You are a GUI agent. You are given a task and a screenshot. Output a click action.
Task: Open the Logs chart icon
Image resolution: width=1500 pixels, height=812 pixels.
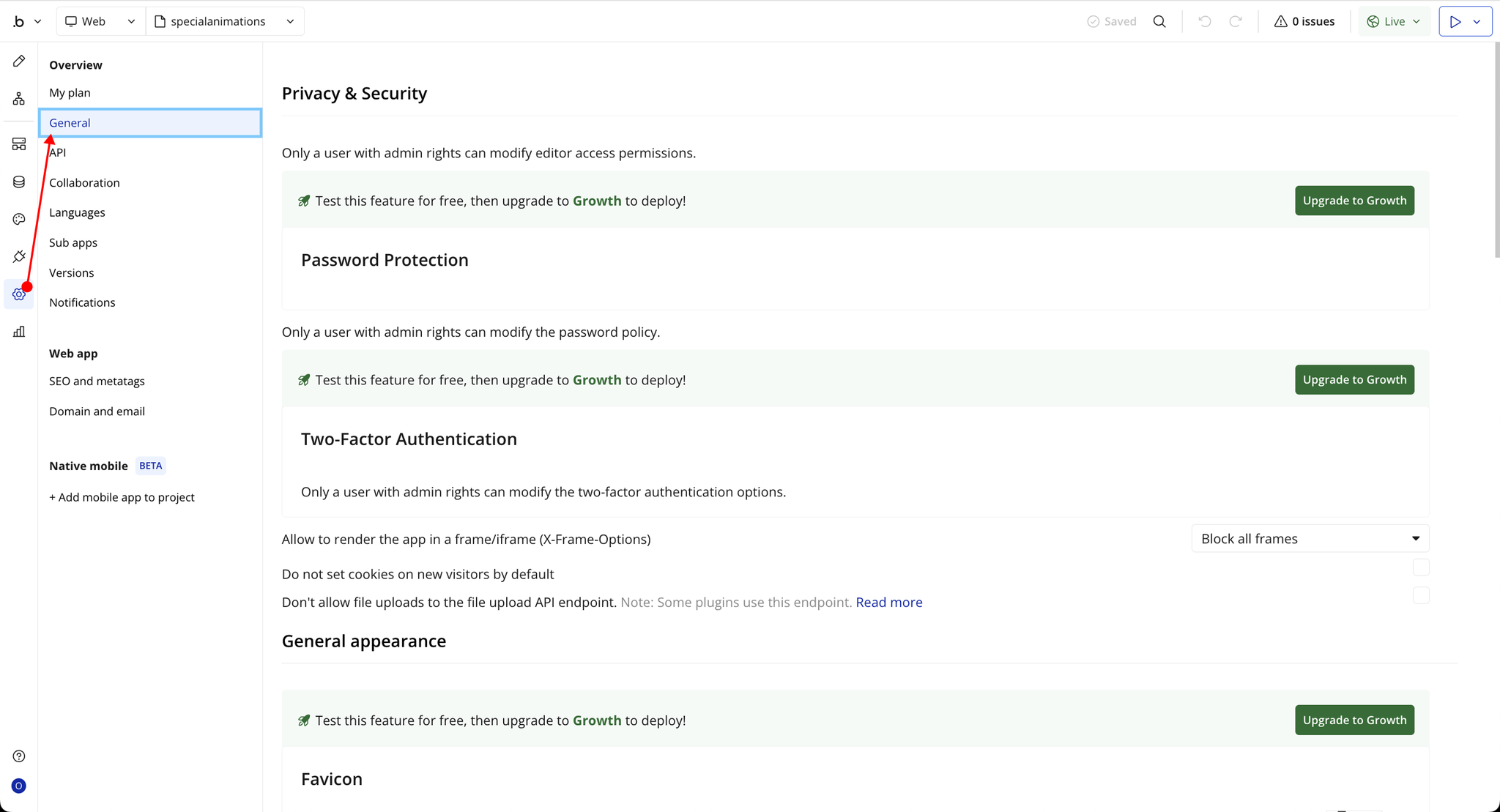click(x=19, y=332)
